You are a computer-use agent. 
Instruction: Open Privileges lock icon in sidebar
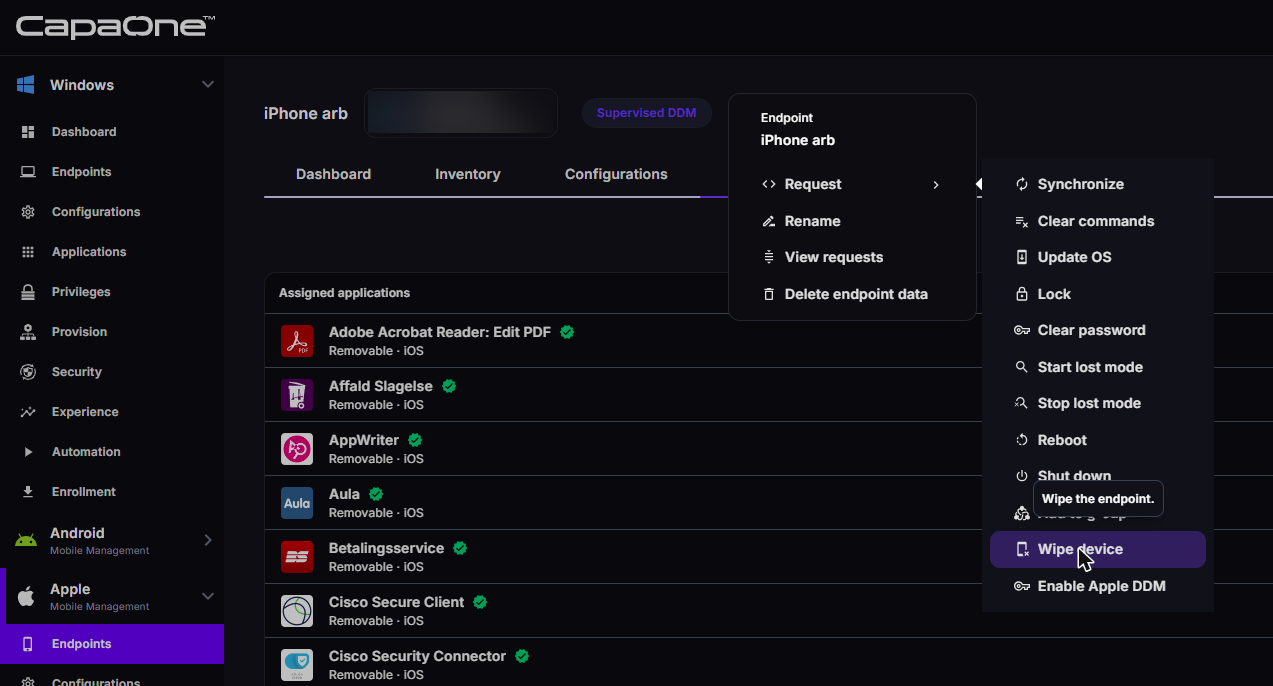tap(28, 292)
